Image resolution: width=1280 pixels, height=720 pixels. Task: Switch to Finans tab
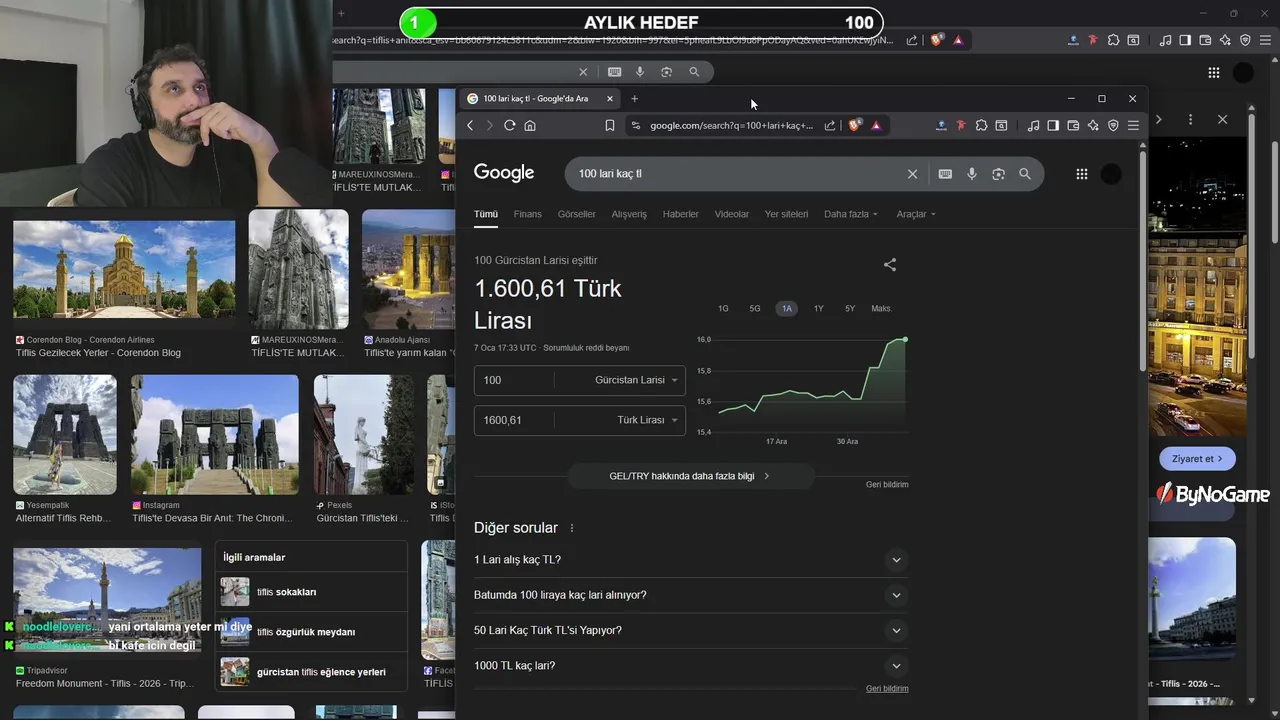[527, 214]
